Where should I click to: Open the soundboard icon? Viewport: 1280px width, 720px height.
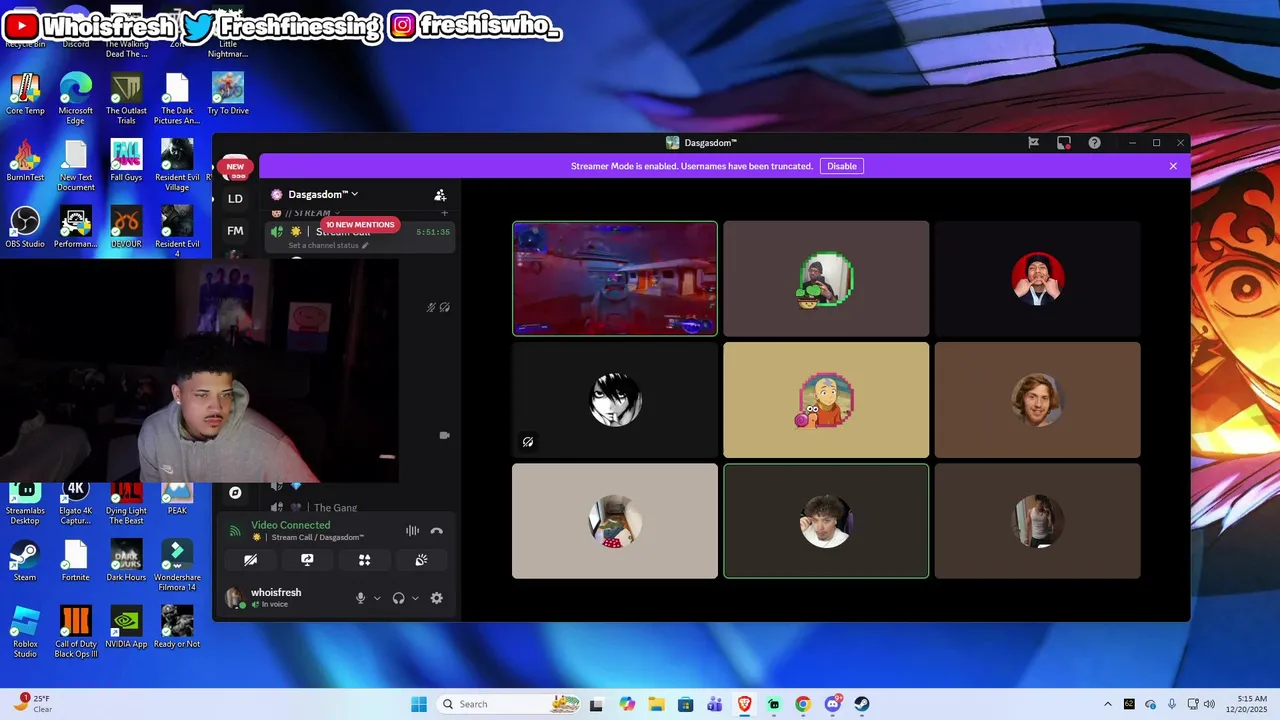421,560
